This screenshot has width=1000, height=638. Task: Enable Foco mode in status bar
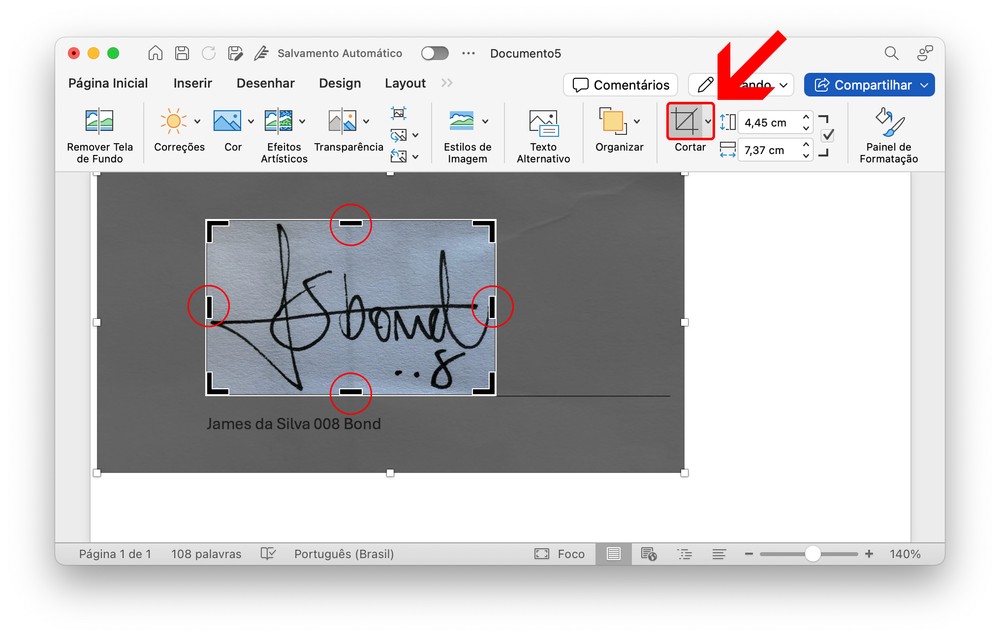(x=560, y=554)
